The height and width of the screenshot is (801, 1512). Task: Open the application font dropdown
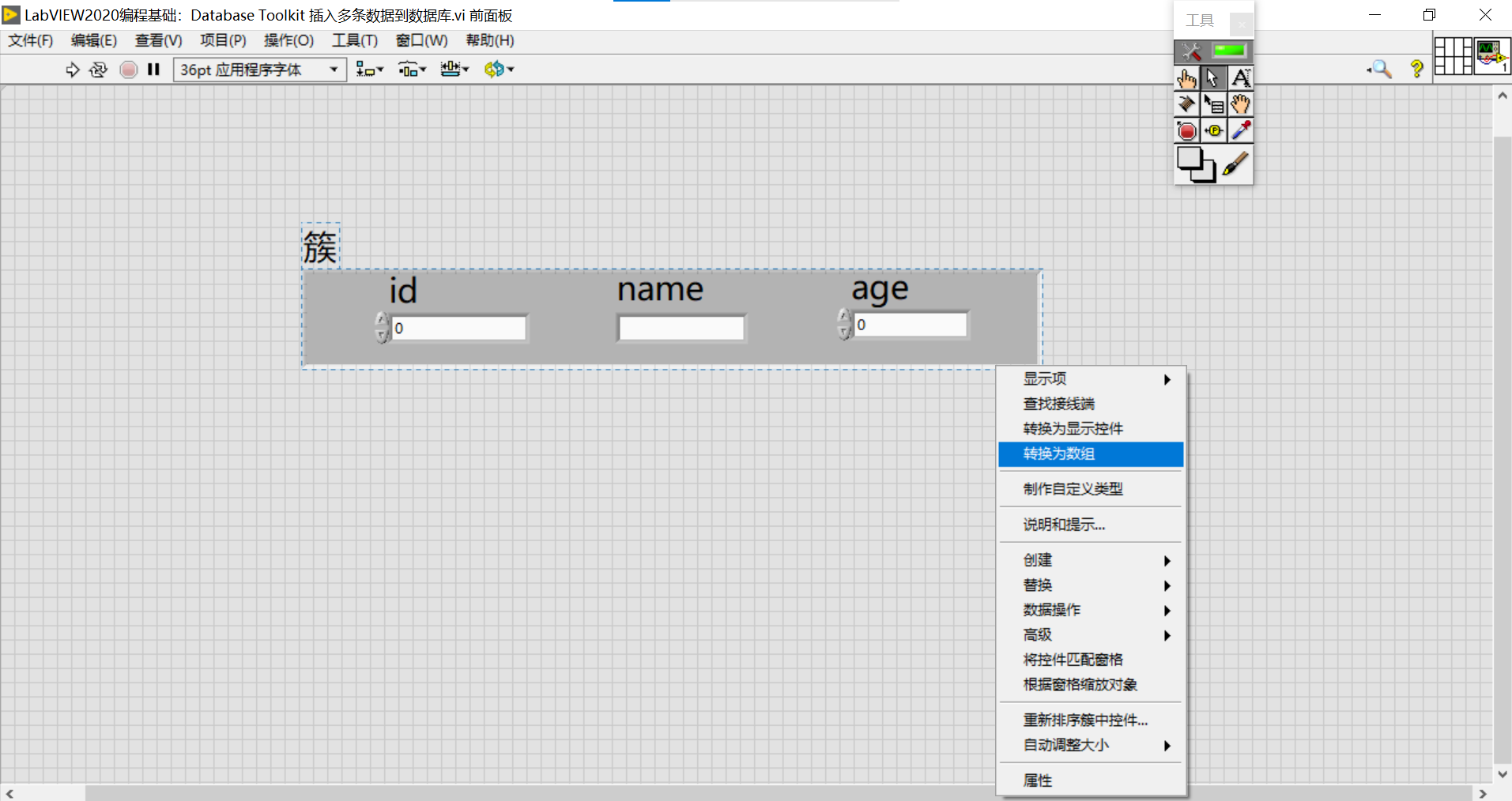pos(335,70)
